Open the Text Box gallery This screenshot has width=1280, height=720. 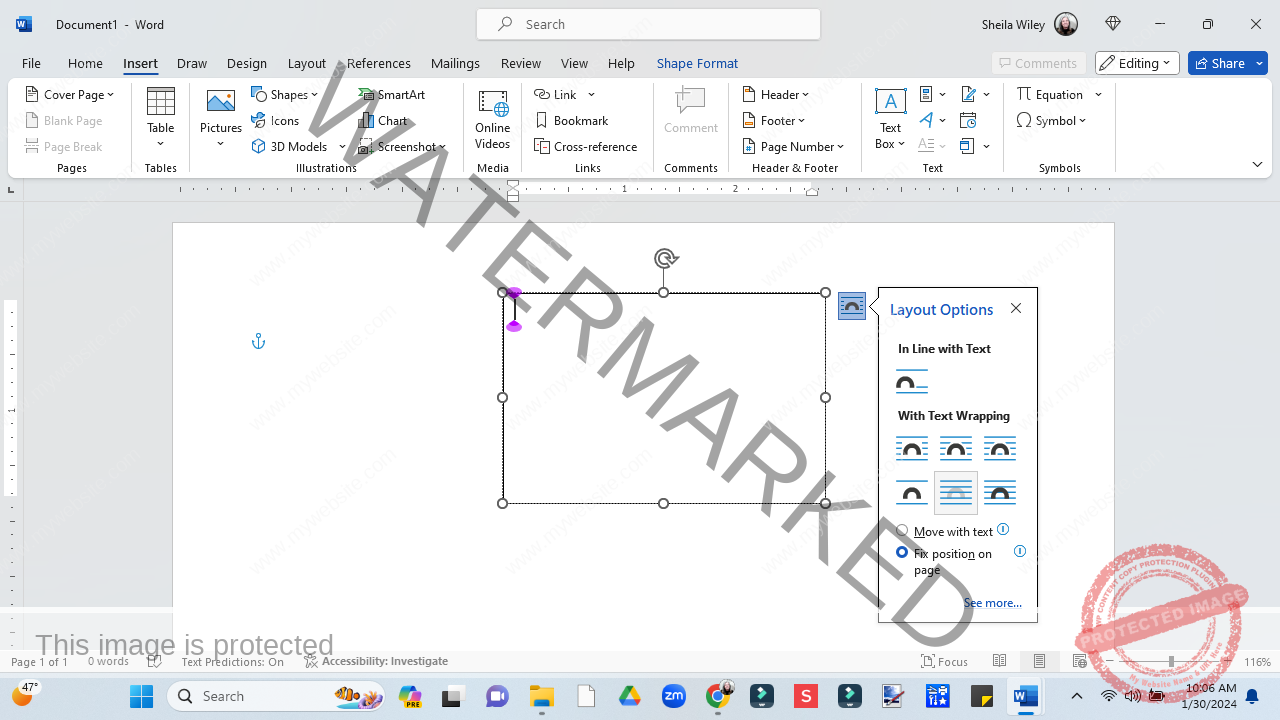890,118
